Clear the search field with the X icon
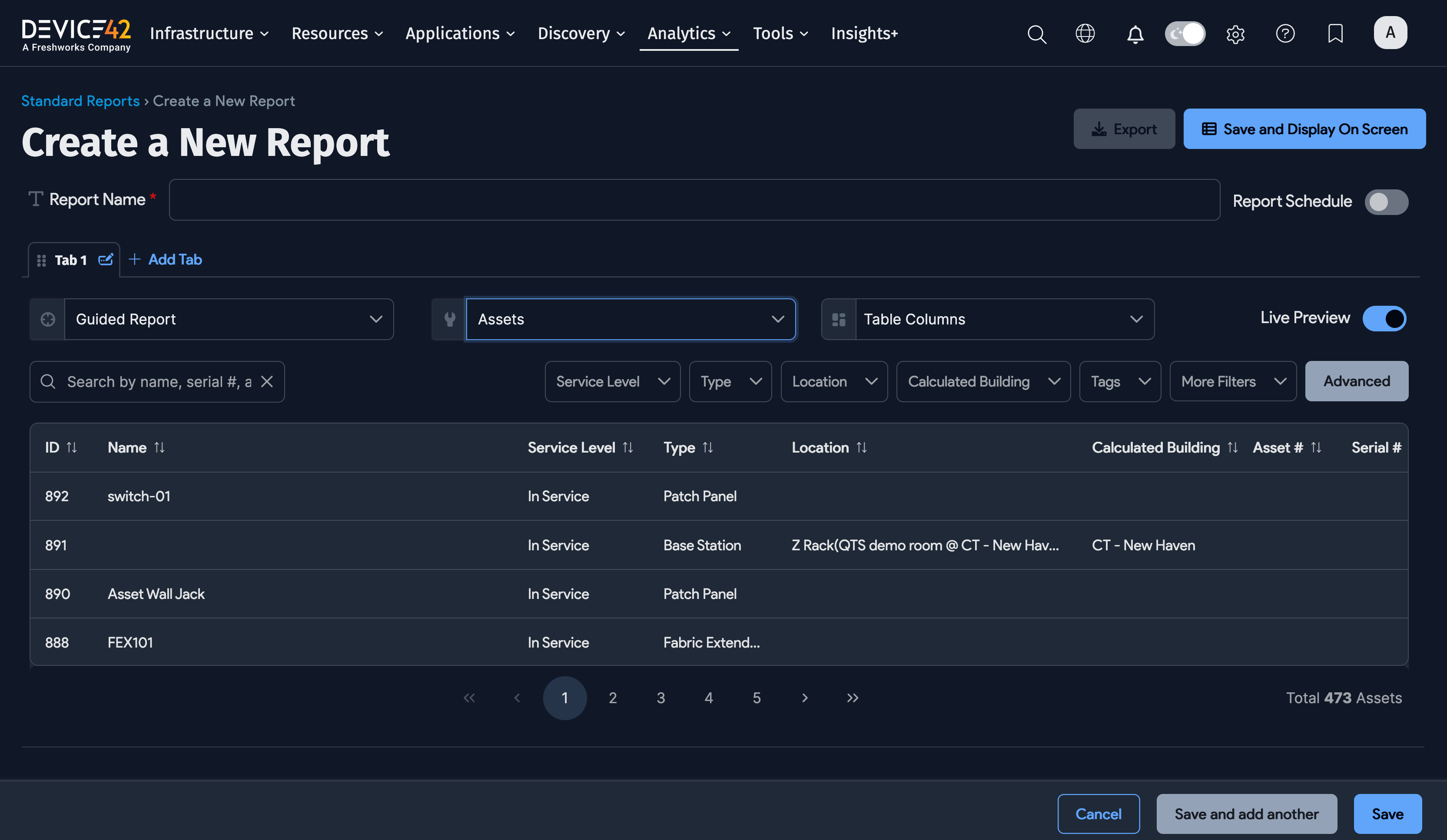The image size is (1447, 840). coord(267,381)
